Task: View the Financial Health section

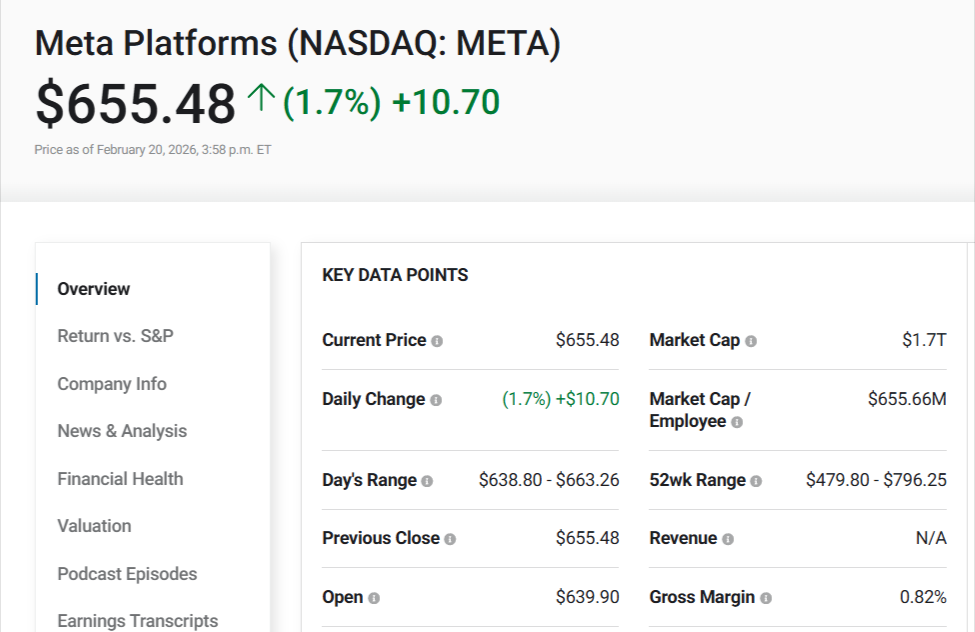Action: coord(120,478)
